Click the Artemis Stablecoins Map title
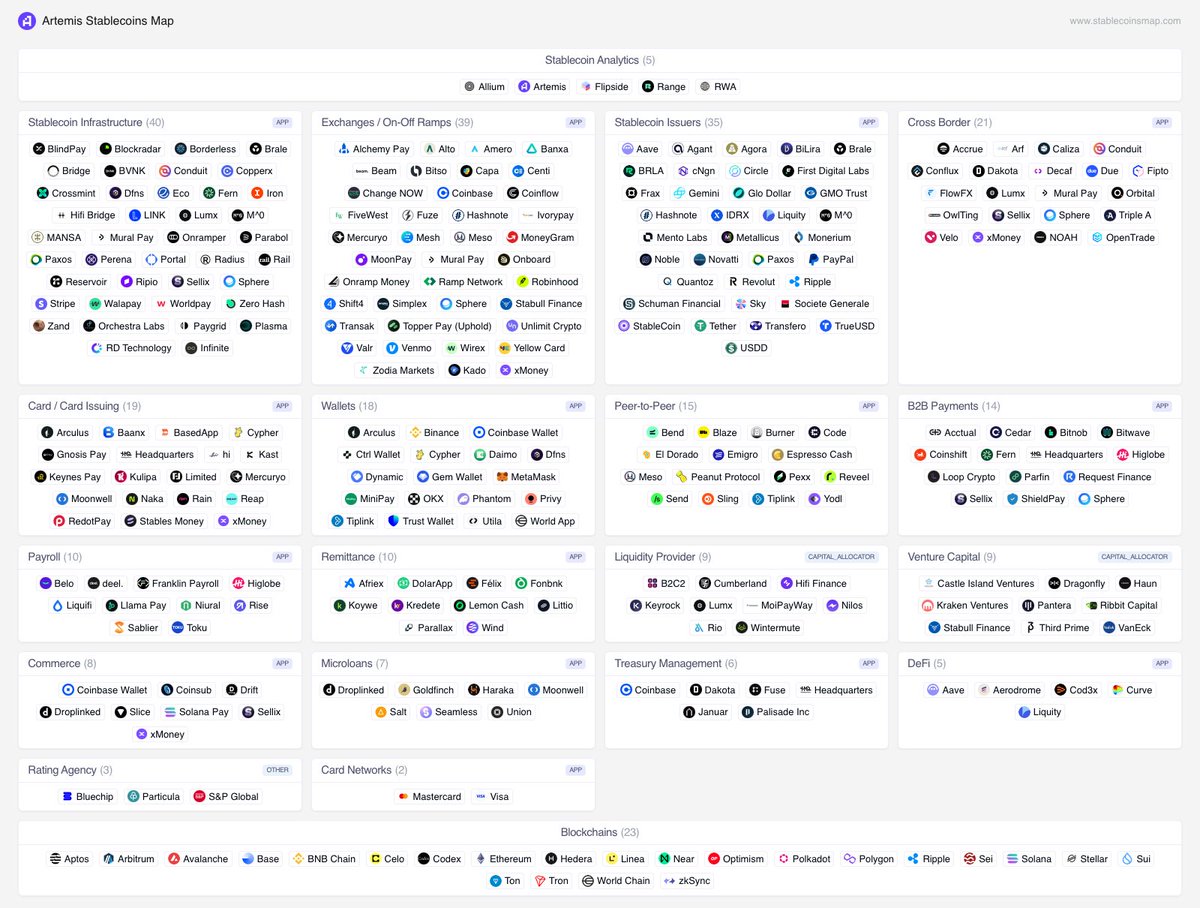Image resolution: width=1200 pixels, height=908 pixels. (108, 21)
